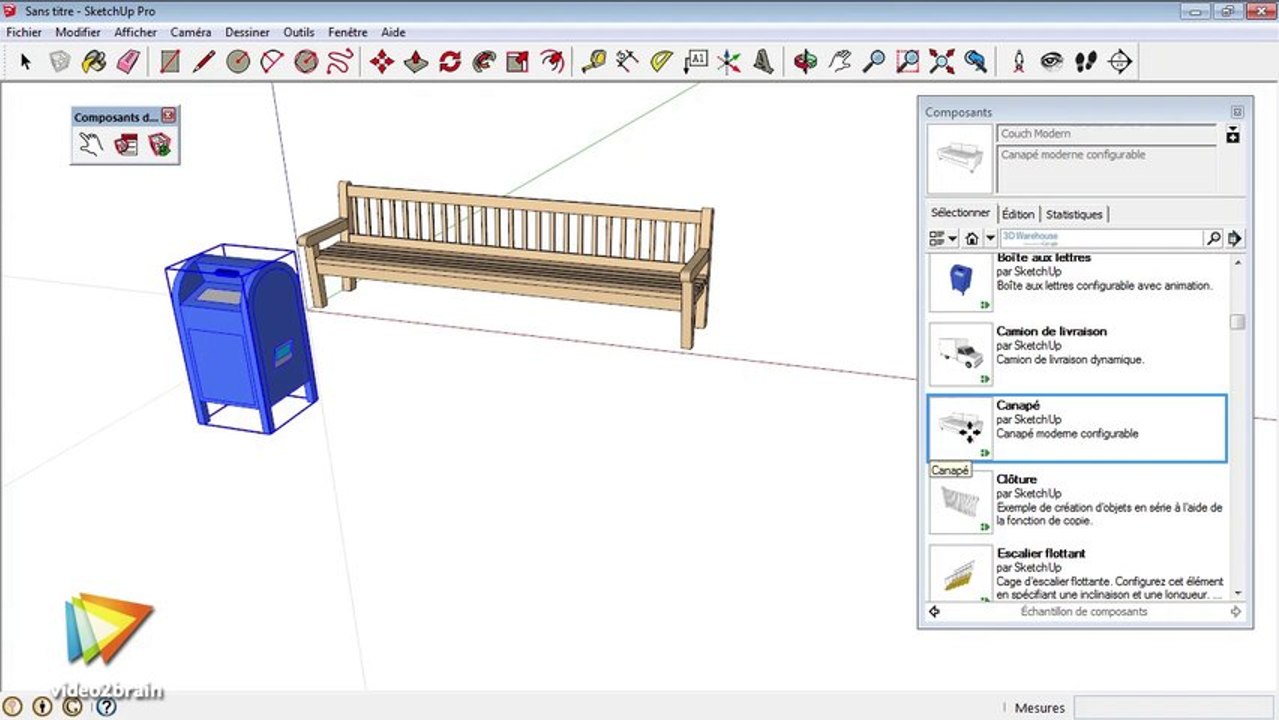Click the home In Model button
Screen dimensions: 1279x720
(972, 238)
